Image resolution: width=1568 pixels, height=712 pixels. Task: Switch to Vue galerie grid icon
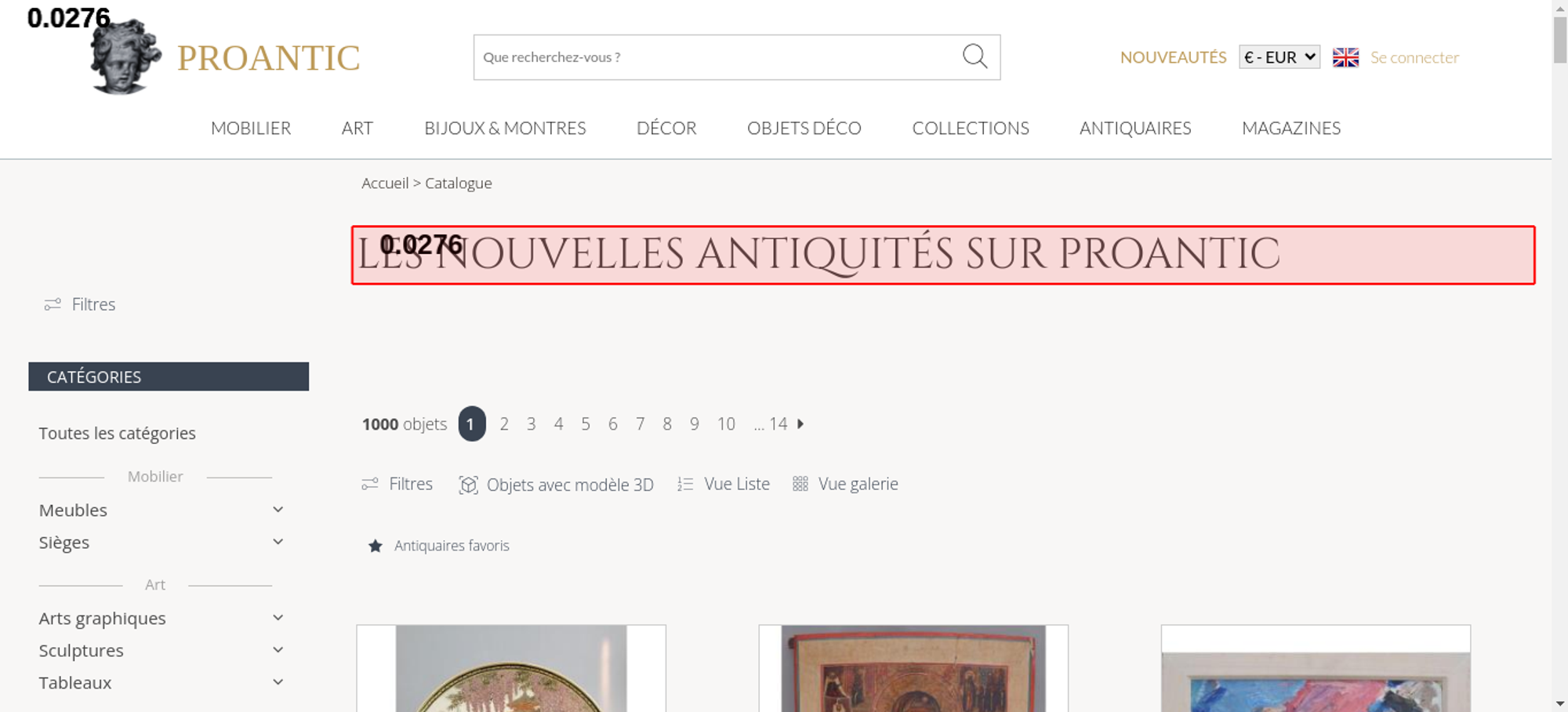(800, 484)
